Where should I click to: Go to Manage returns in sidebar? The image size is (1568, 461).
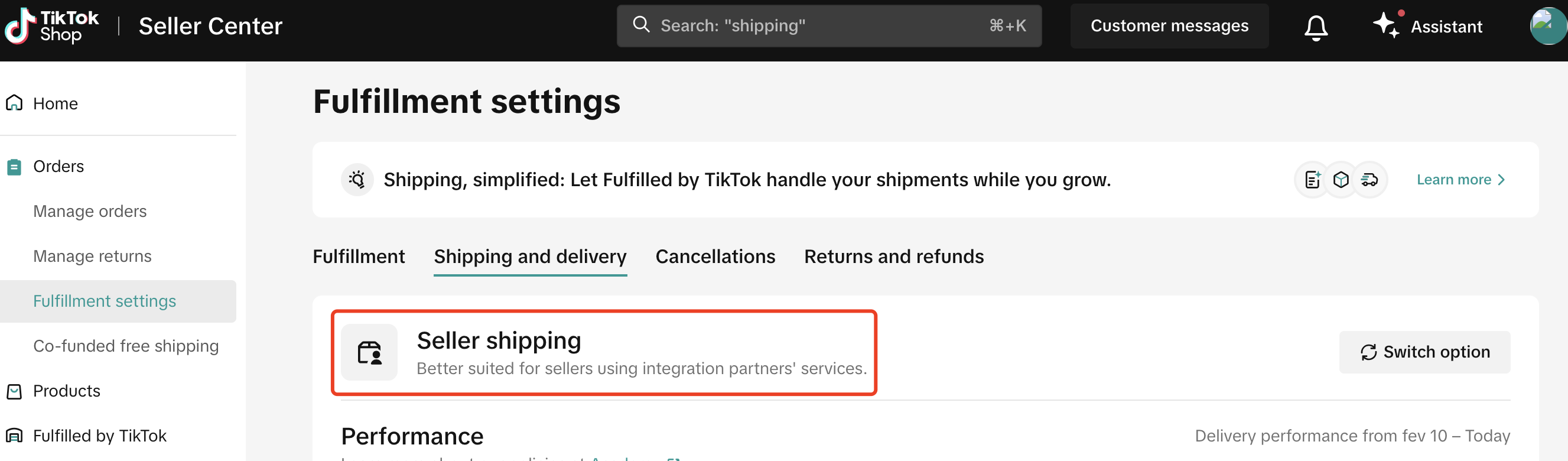tap(92, 257)
